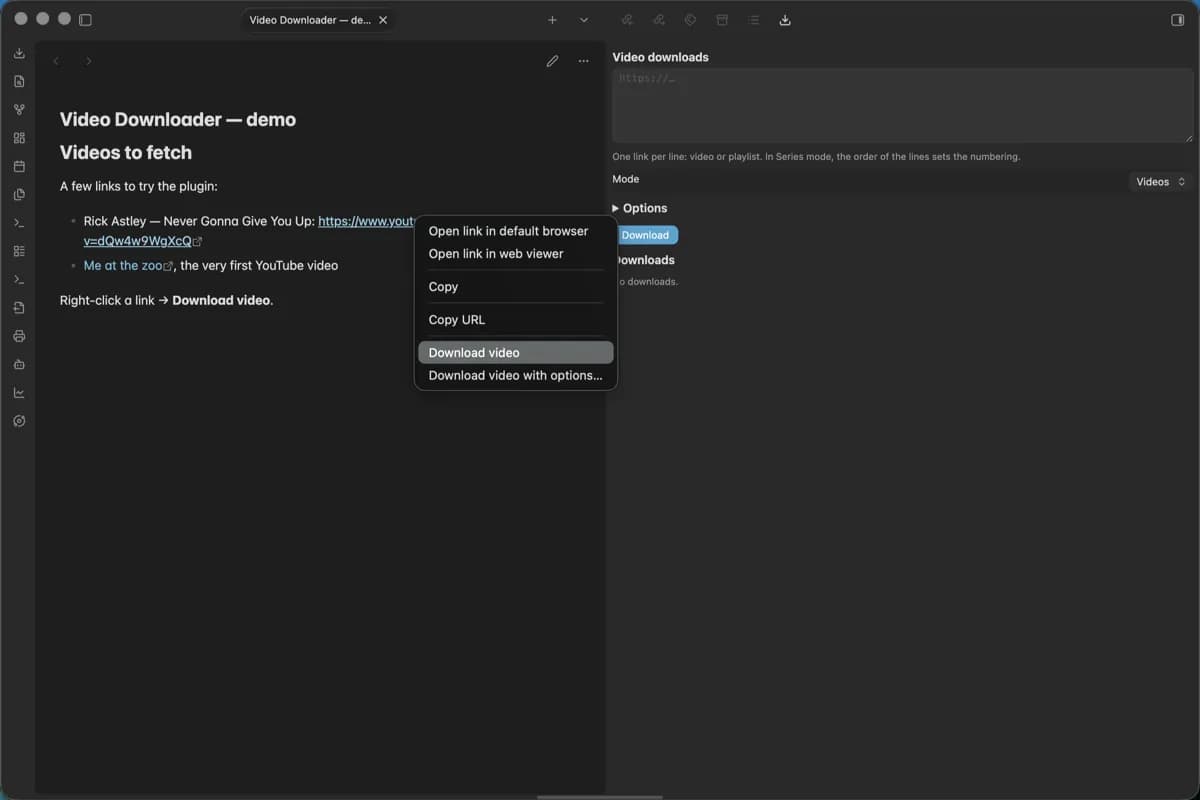The width and height of the screenshot is (1200, 800).
Task: Navigate back with the left arrow
Action: [56, 61]
